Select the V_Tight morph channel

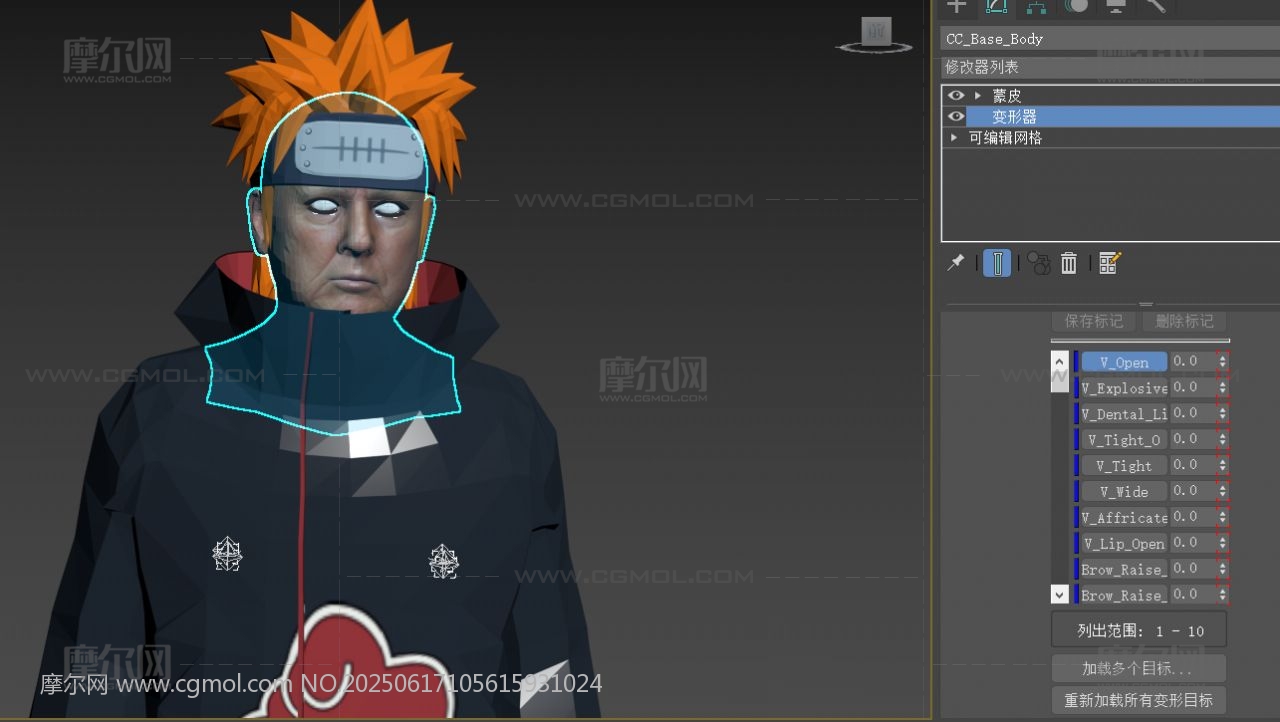(1124, 466)
